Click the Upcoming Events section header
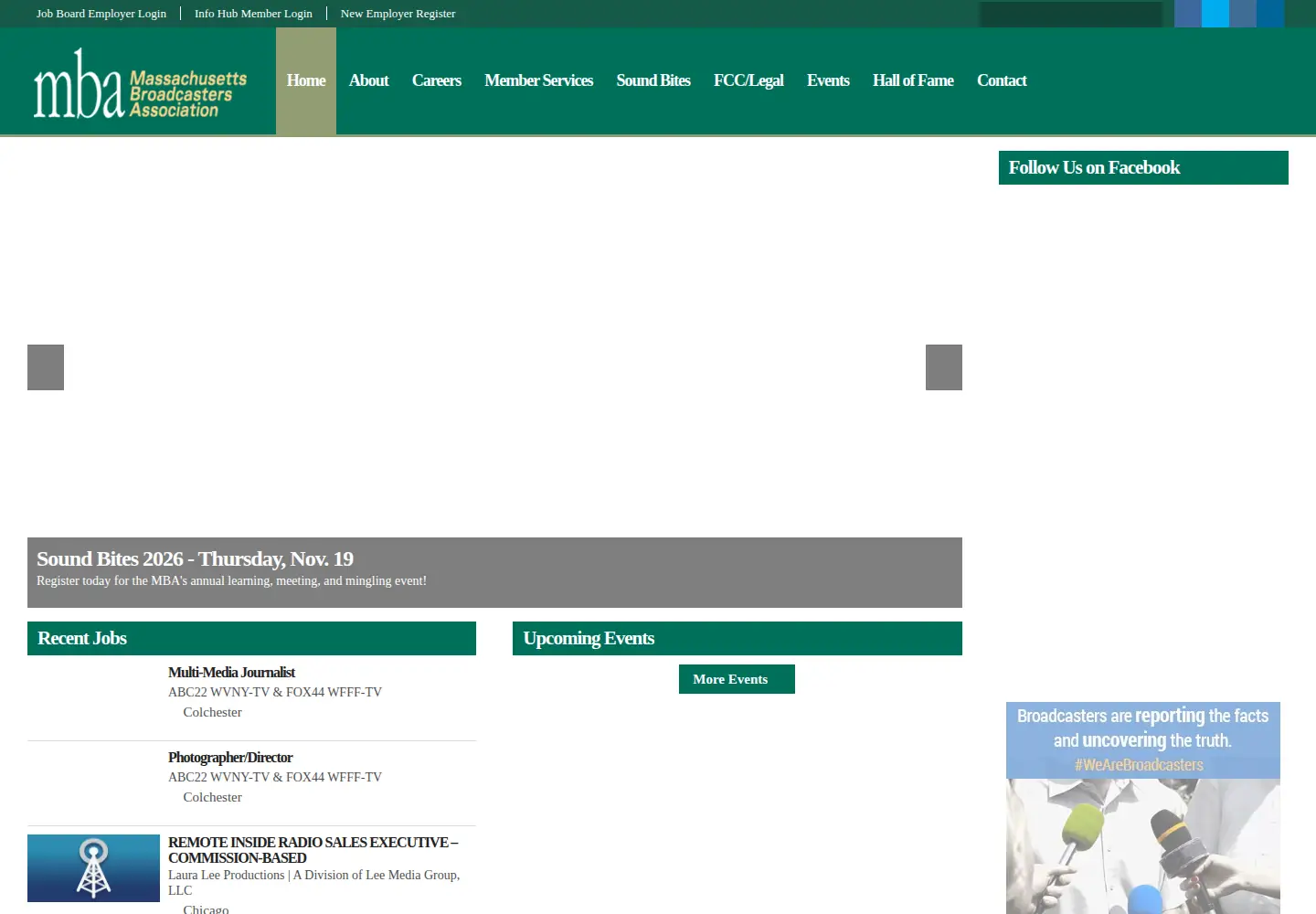 click(738, 638)
